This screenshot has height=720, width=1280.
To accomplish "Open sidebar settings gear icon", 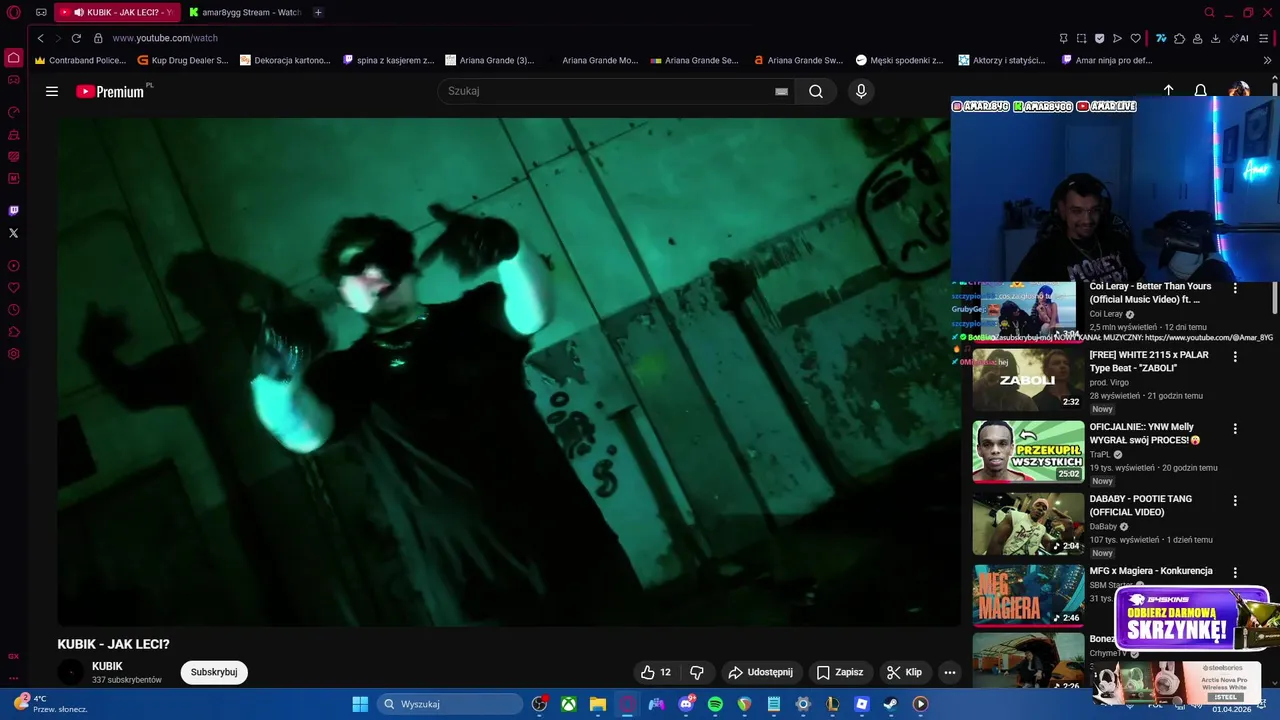I will 13,354.
